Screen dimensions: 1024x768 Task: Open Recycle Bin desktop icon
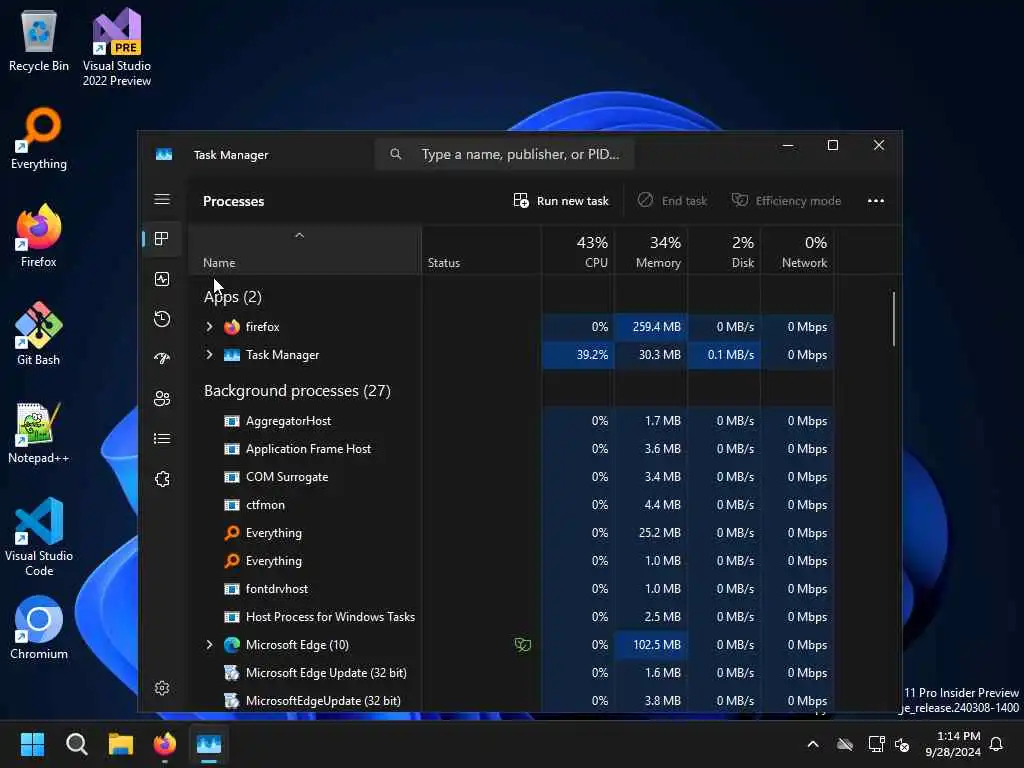tap(39, 40)
